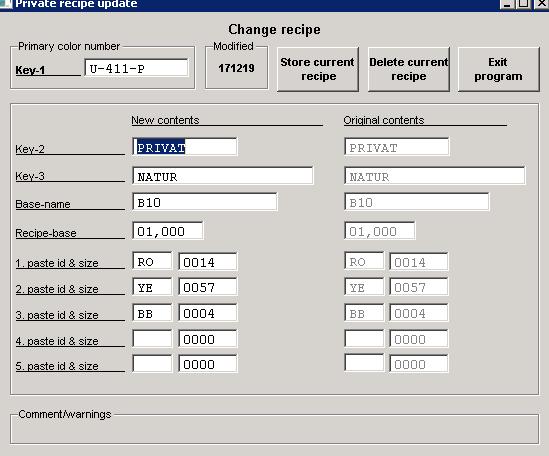
Task: Select the 2. paste id YE field
Action: [152, 287]
